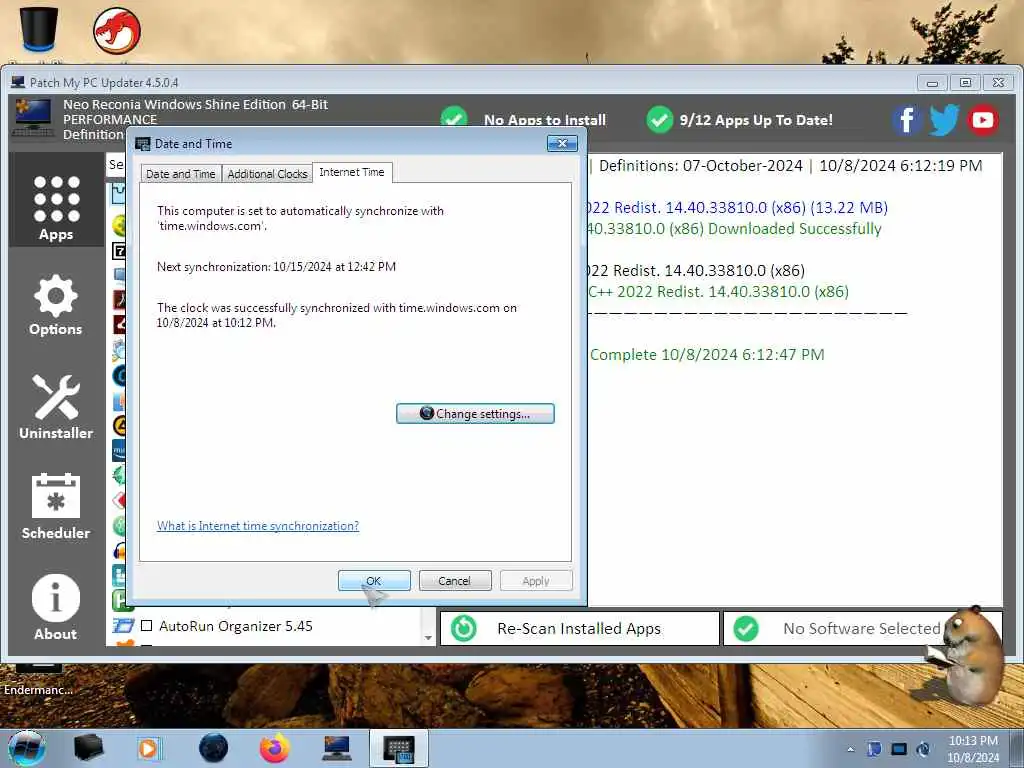Click the taskbar clock showing 10:13 PM
The width and height of the screenshot is (1024, 768).
coord(973,749)
